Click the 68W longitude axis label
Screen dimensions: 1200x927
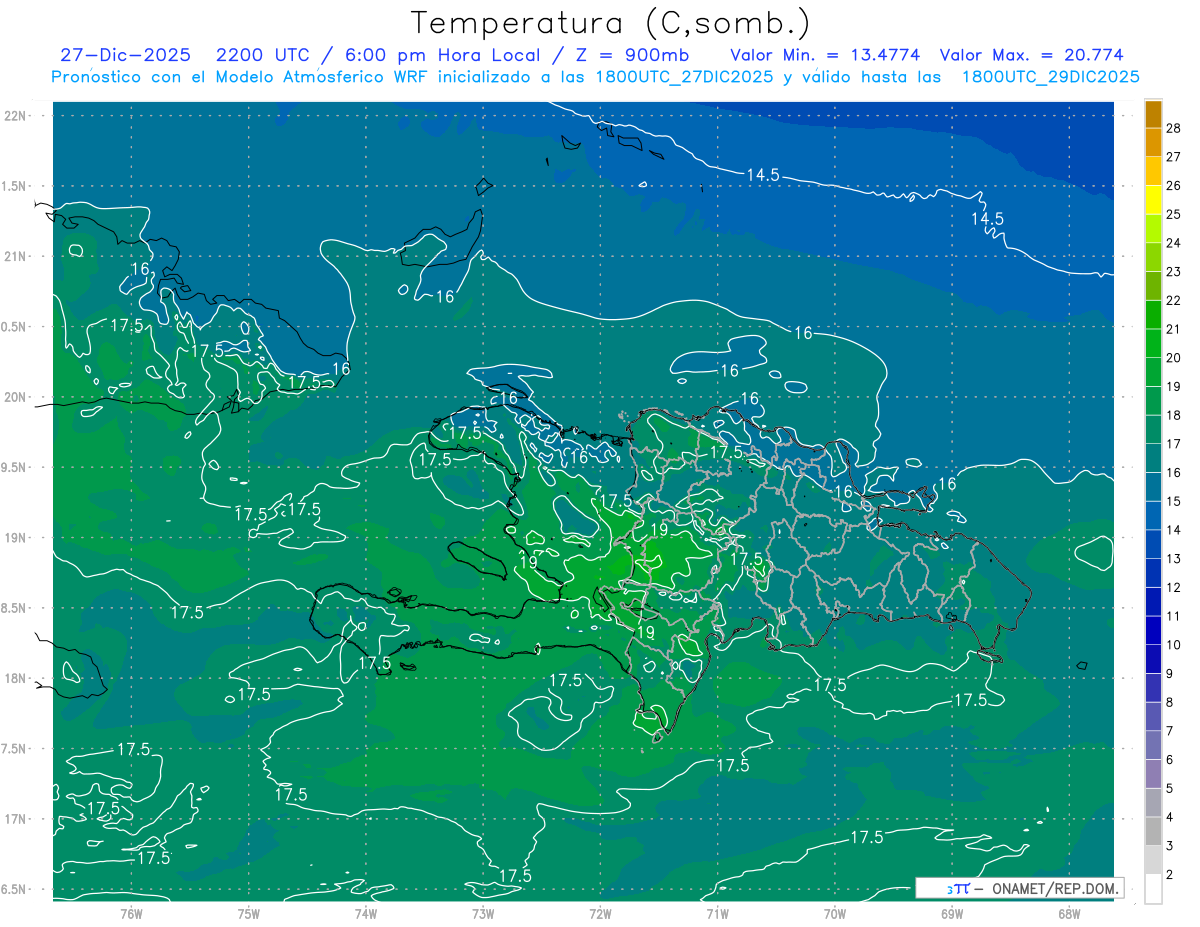(1068, 913)
